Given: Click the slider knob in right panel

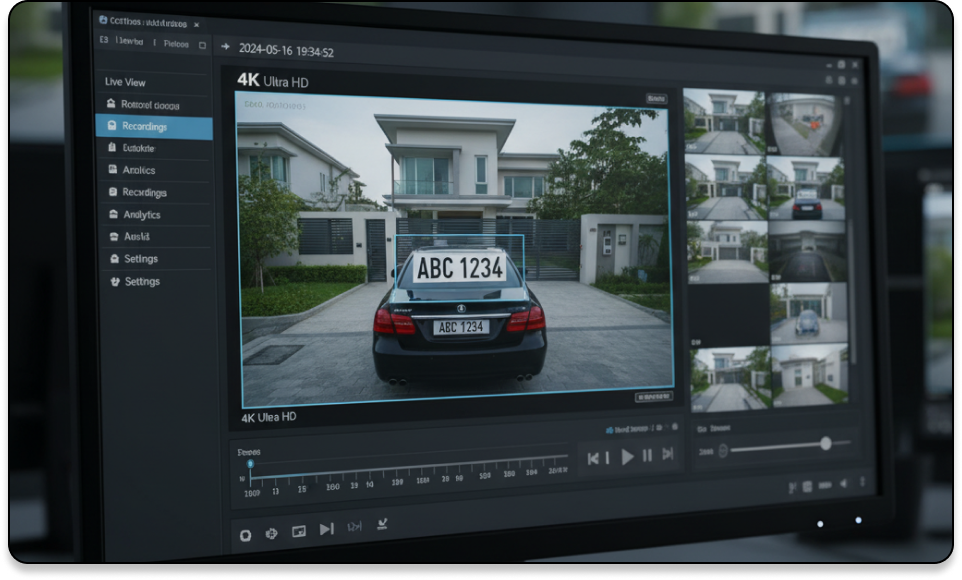Looking at the screenshot, I should [825, 443].
